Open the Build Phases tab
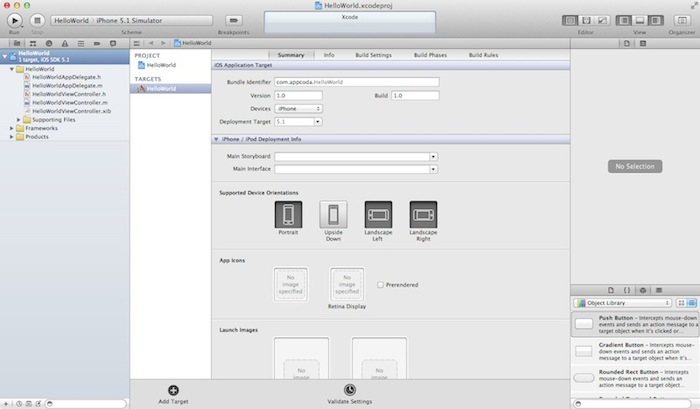 (431, 55)
